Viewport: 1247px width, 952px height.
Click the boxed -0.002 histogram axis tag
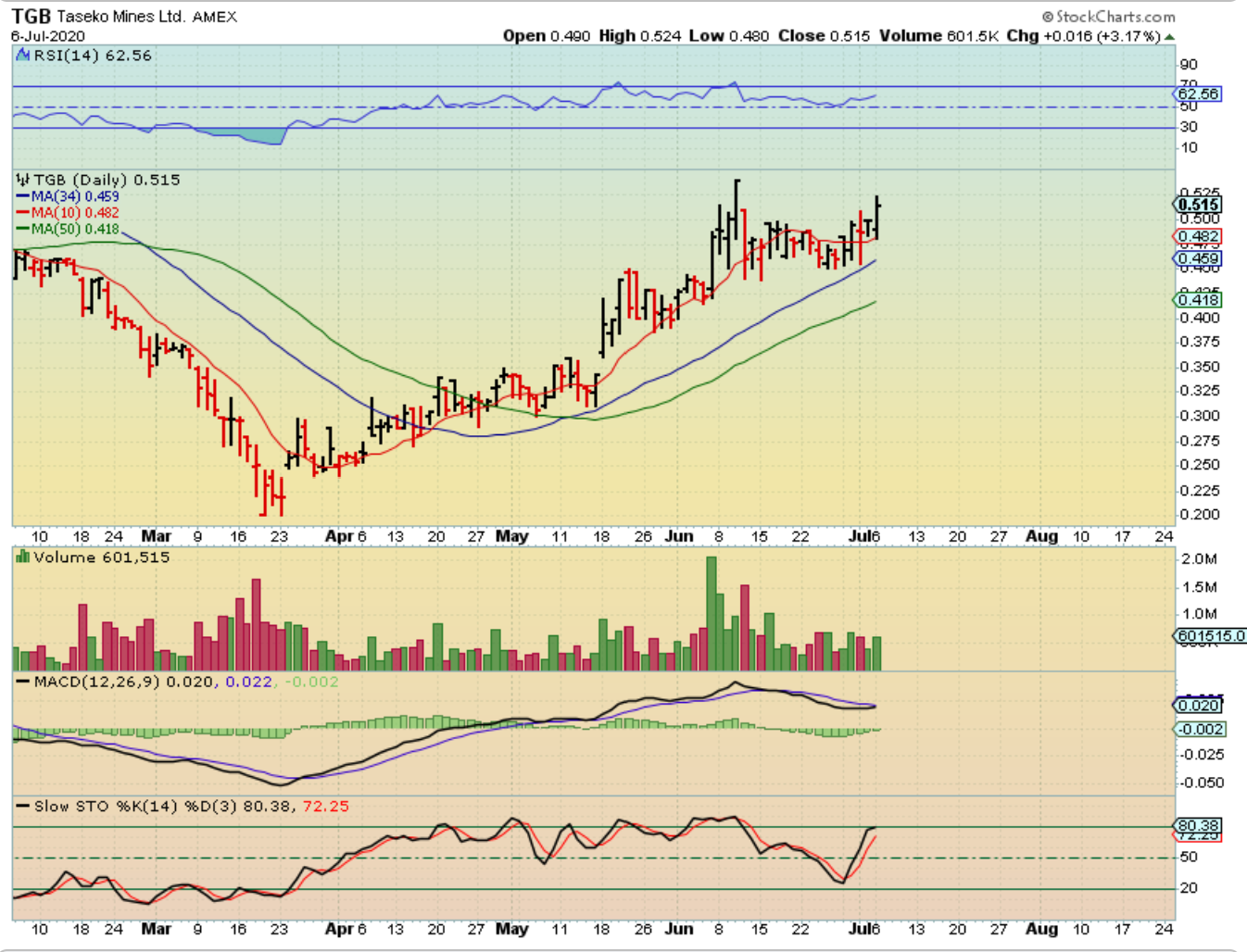pyautogui.click(x=1201, y=730)
